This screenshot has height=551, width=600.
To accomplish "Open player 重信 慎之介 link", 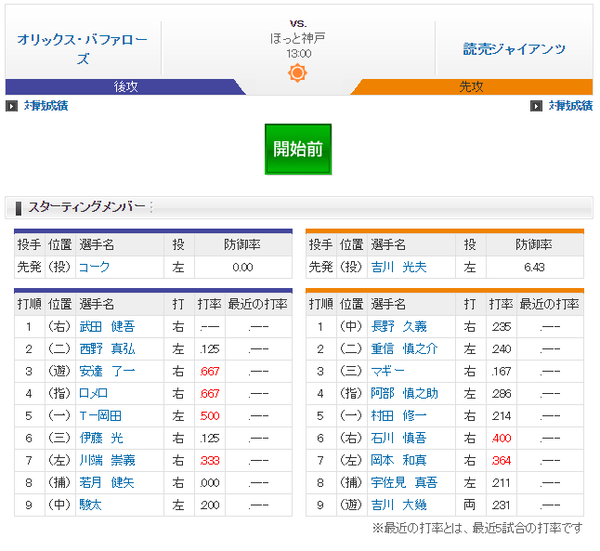I will tap(404, 349).
